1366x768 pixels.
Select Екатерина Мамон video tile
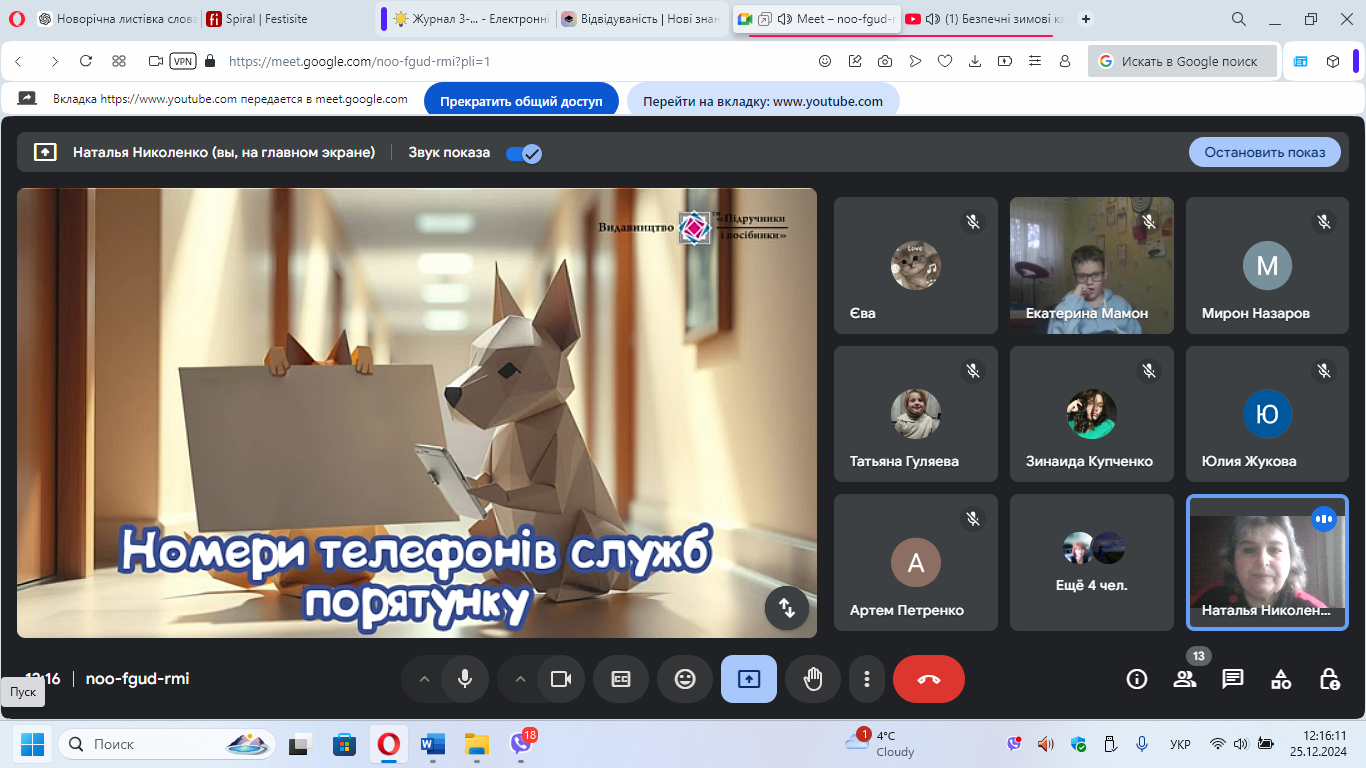coord(1092,265)
